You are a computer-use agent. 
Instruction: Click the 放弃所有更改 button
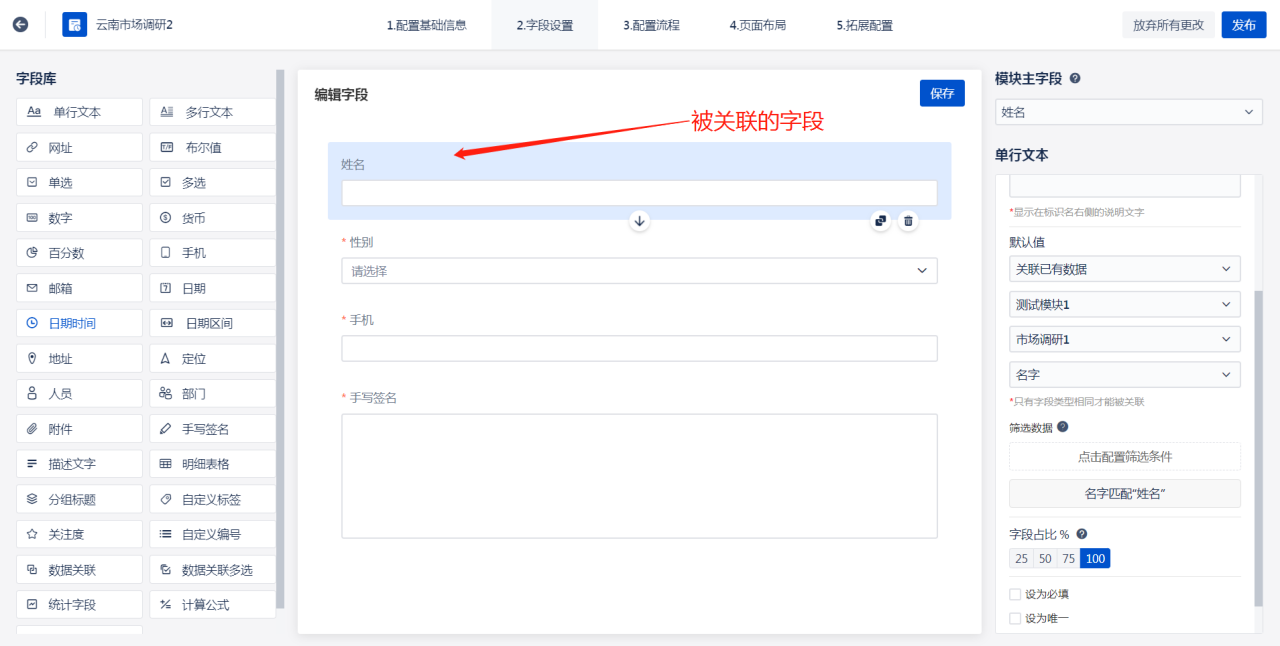(x=1168, y=25)
